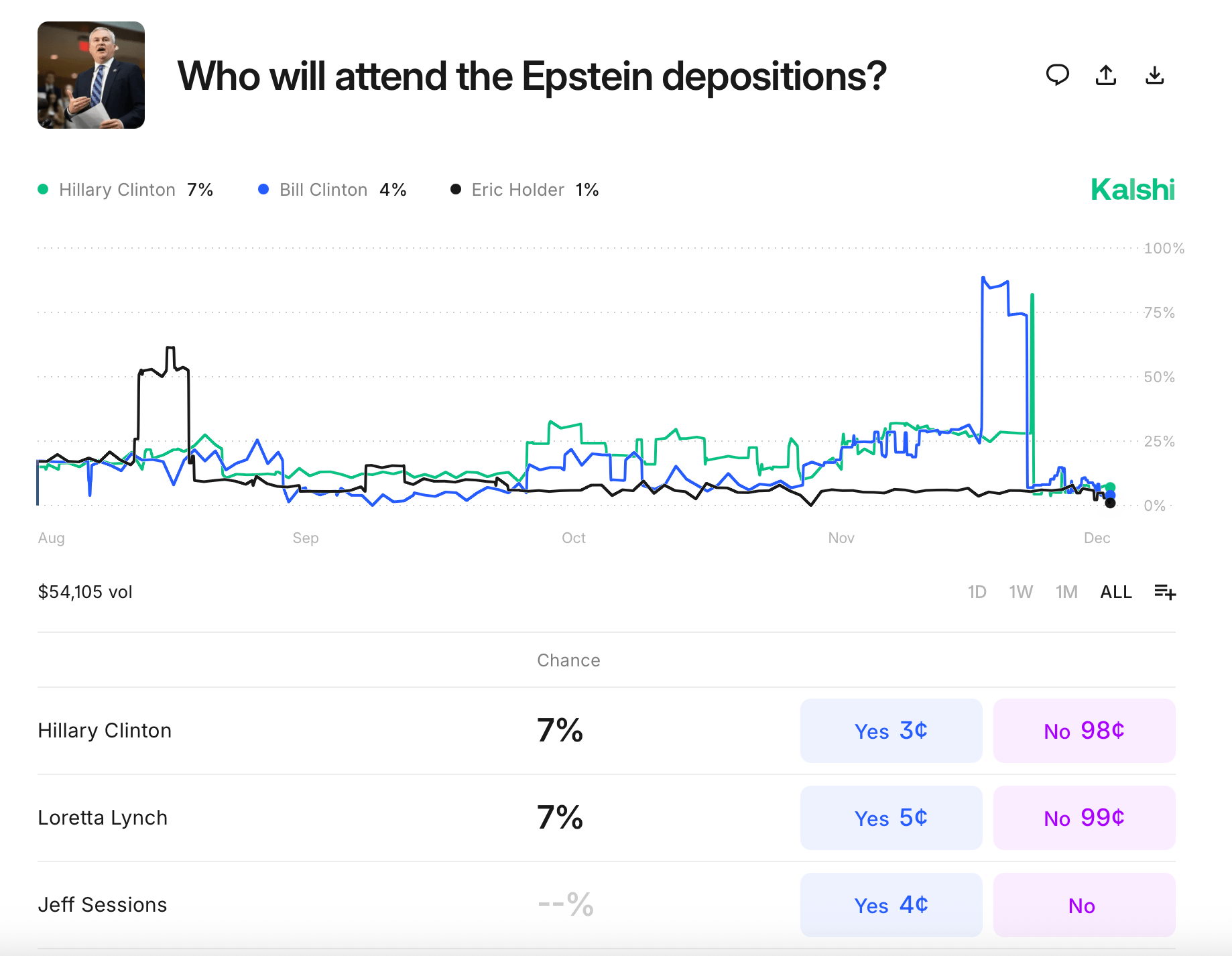Buy Yes at 4¢ for Jeff Sessions

891,905
